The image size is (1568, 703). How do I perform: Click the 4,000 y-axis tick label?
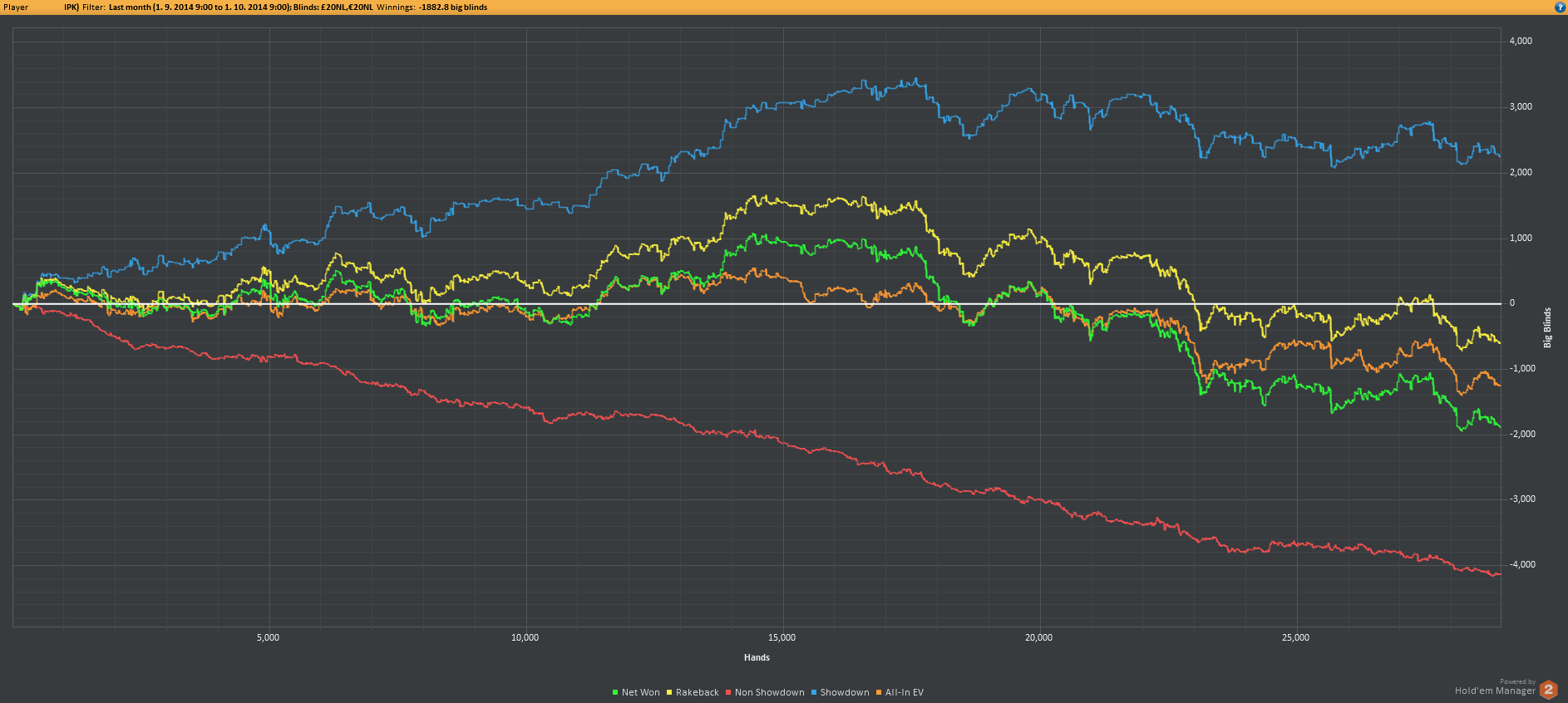point(1521,41)
